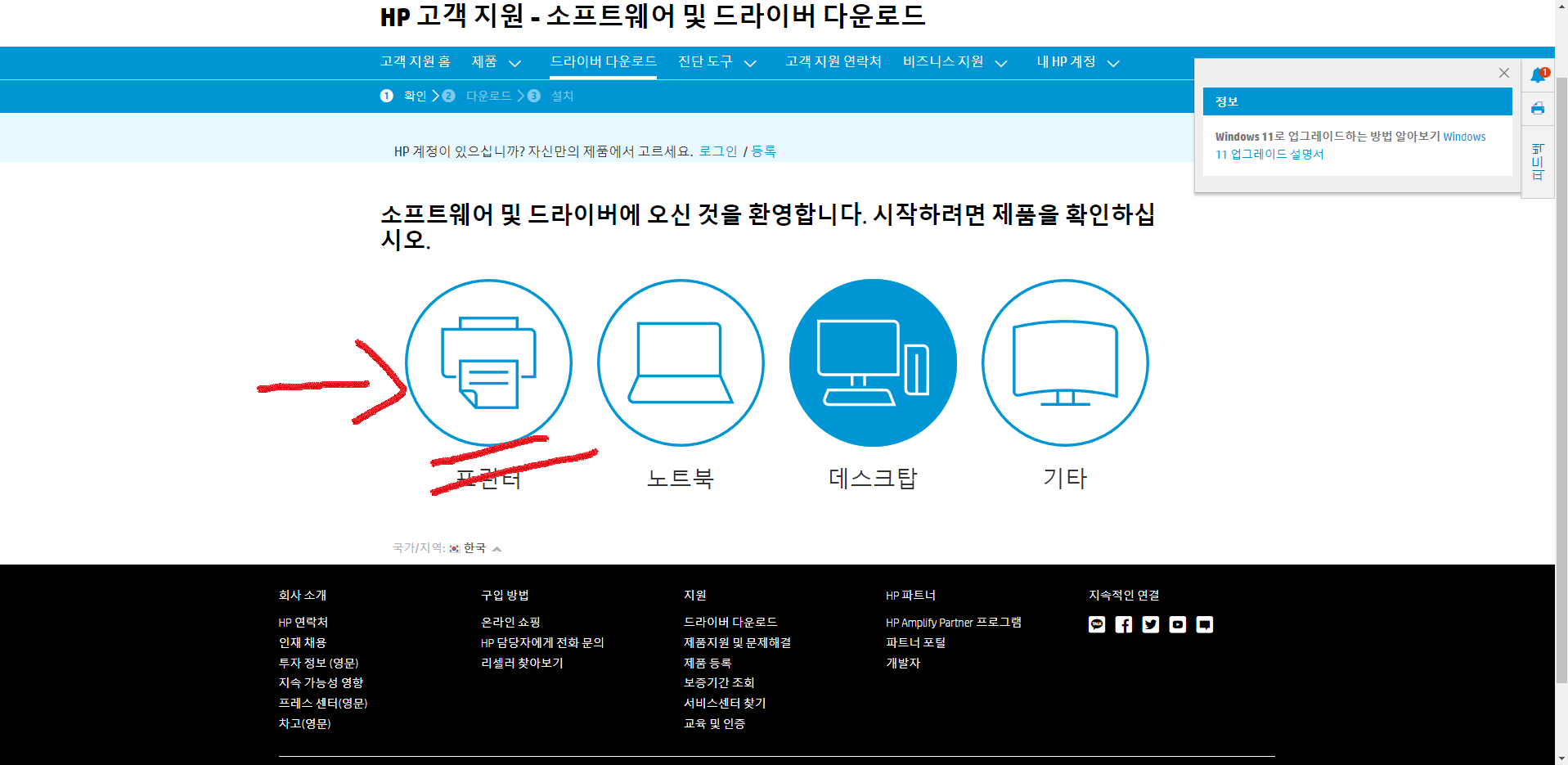The height and width of the screenshot is (765, 1568).
Task: Open Windows 11 업그레이드 설명서 link
Action: point(1350,146)
